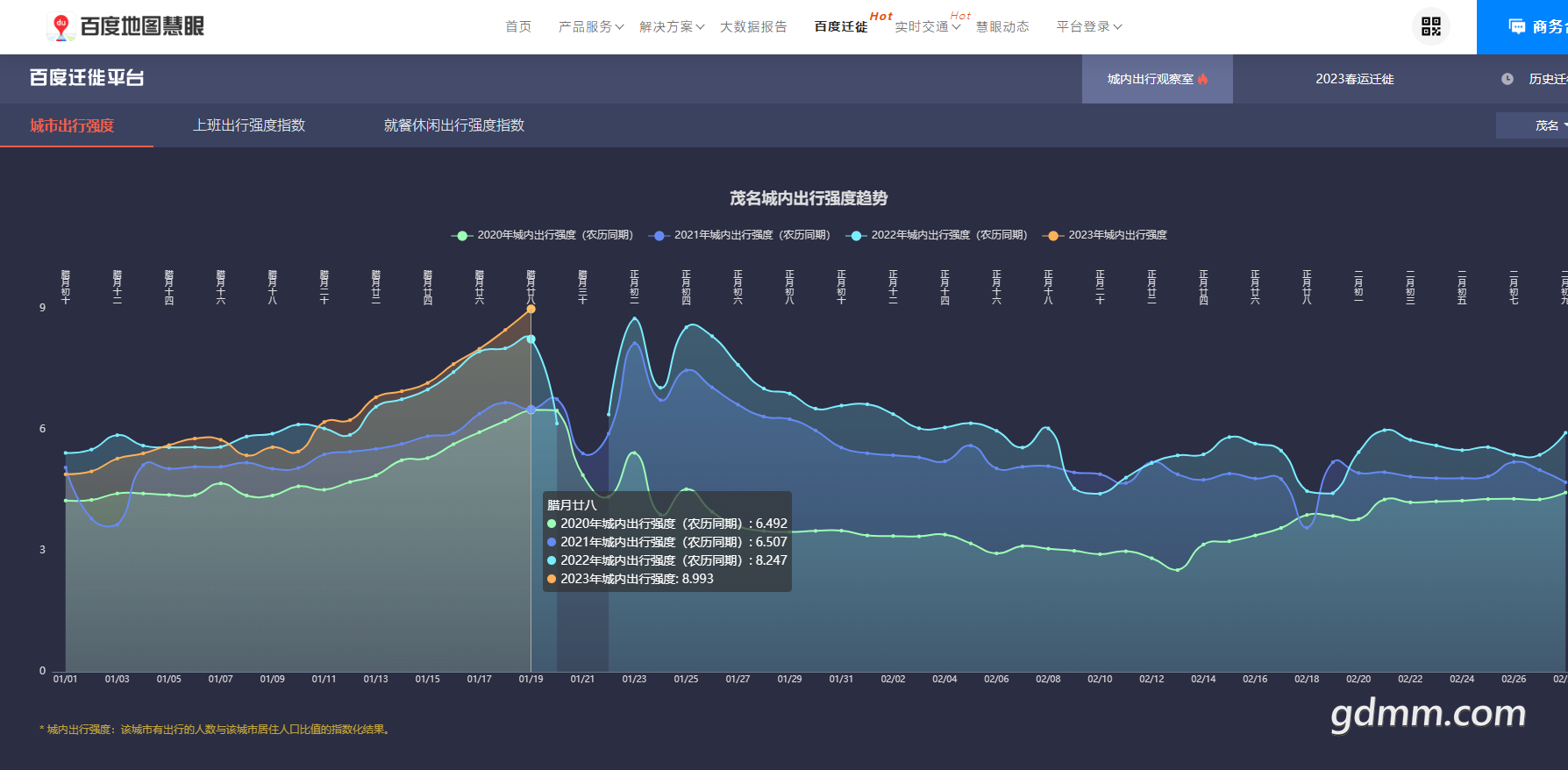Open the QR code icon
Viewport: 1568px width, 770px height.
[1431, 26]
